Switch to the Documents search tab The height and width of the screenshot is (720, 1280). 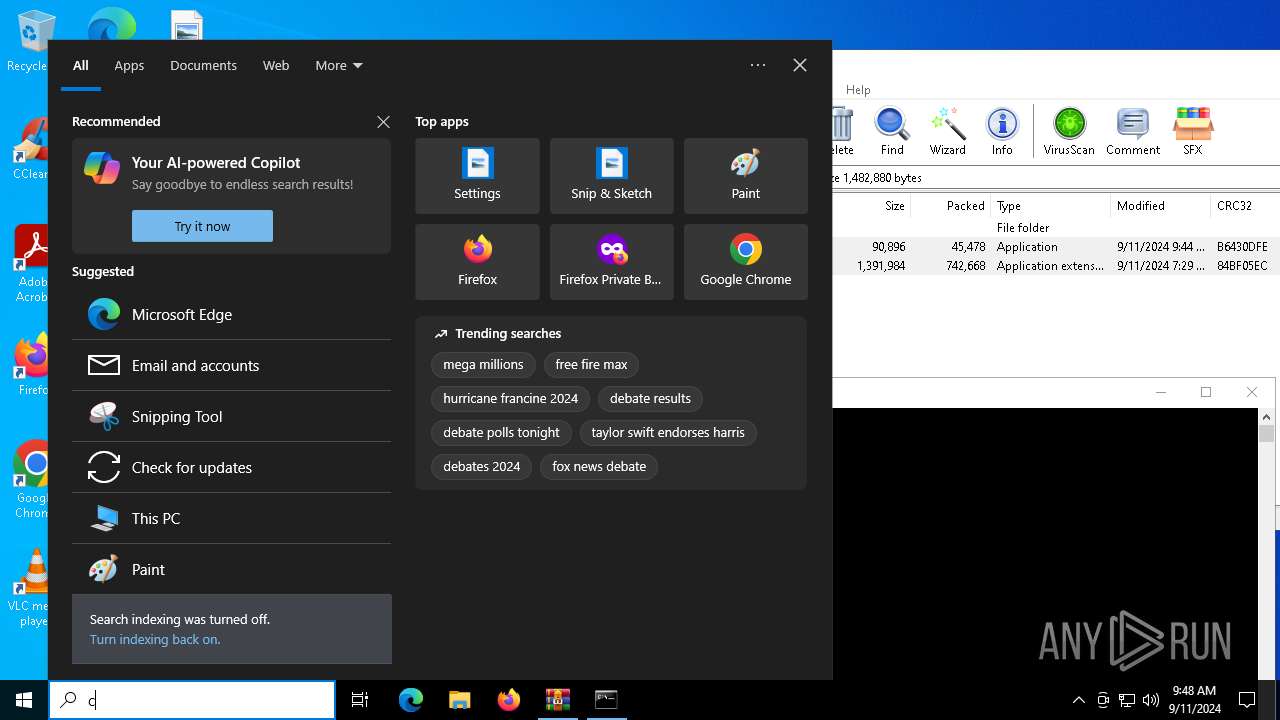(x=203, y=65)
